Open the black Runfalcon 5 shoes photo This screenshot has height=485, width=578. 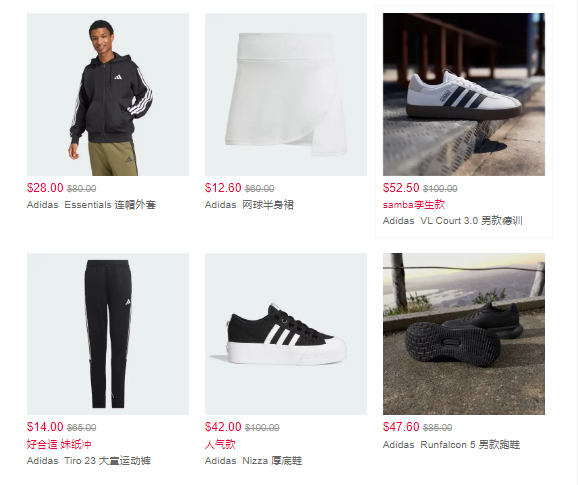(x=464, y=334)
